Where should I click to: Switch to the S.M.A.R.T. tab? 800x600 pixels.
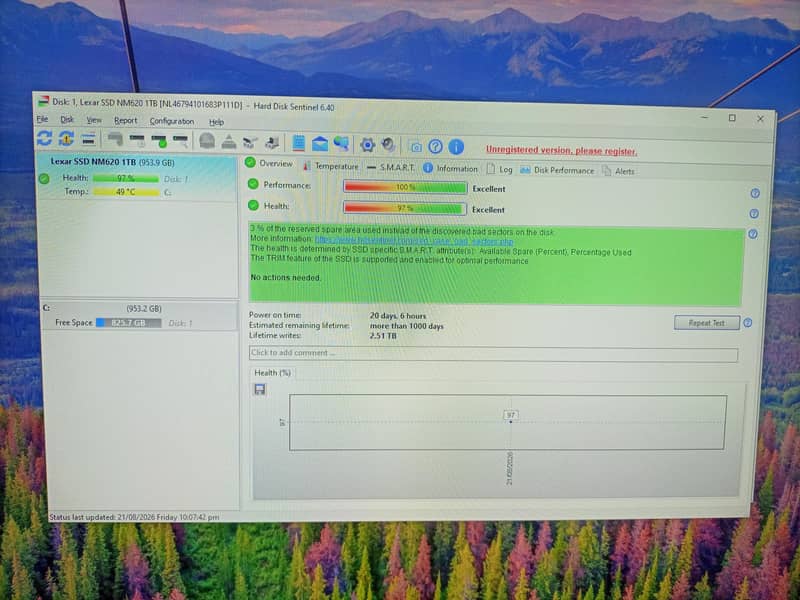pyautogui.click(x=391, y=167)
